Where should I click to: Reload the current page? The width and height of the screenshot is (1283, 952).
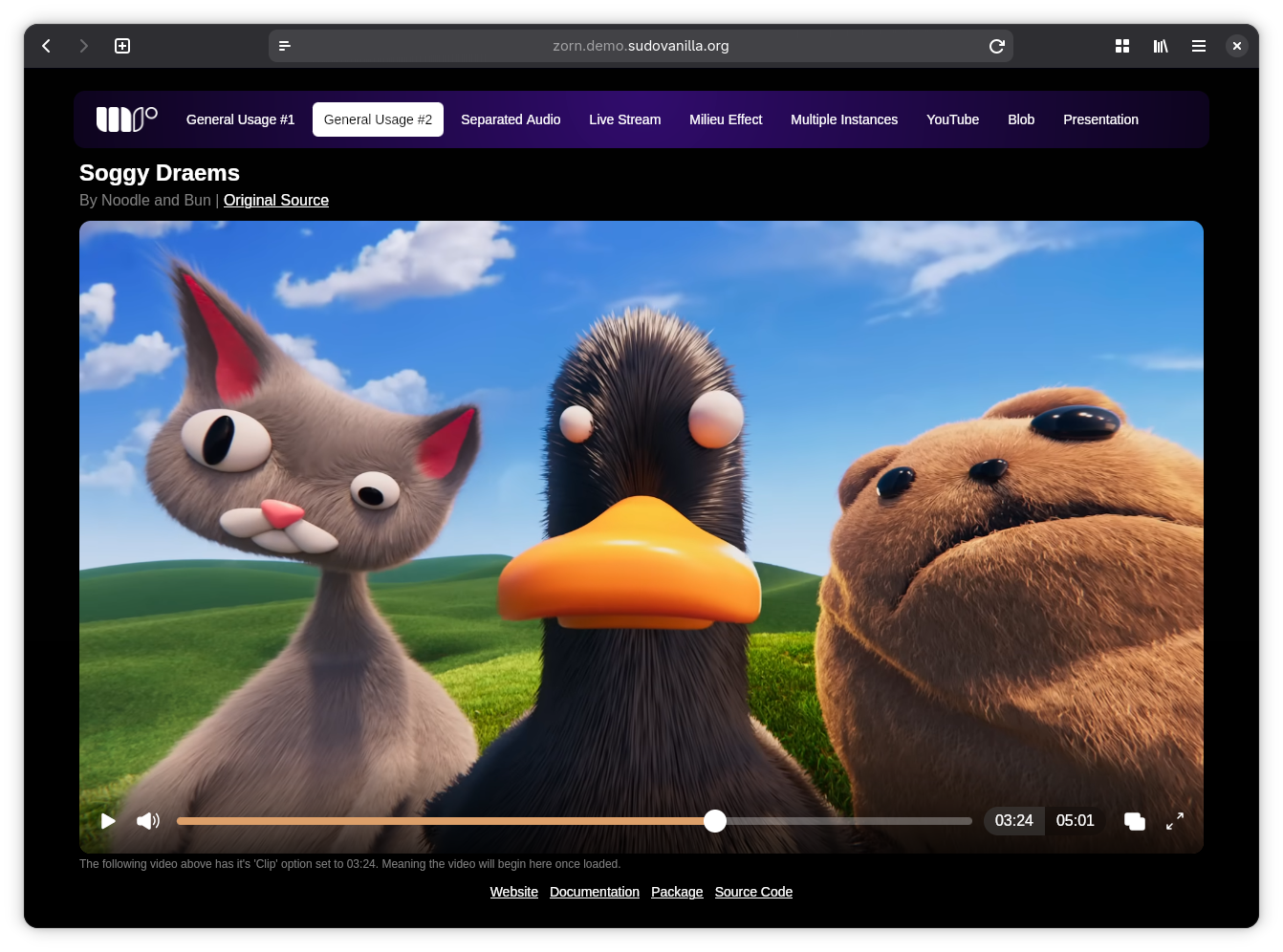click(x=996, y=46)
